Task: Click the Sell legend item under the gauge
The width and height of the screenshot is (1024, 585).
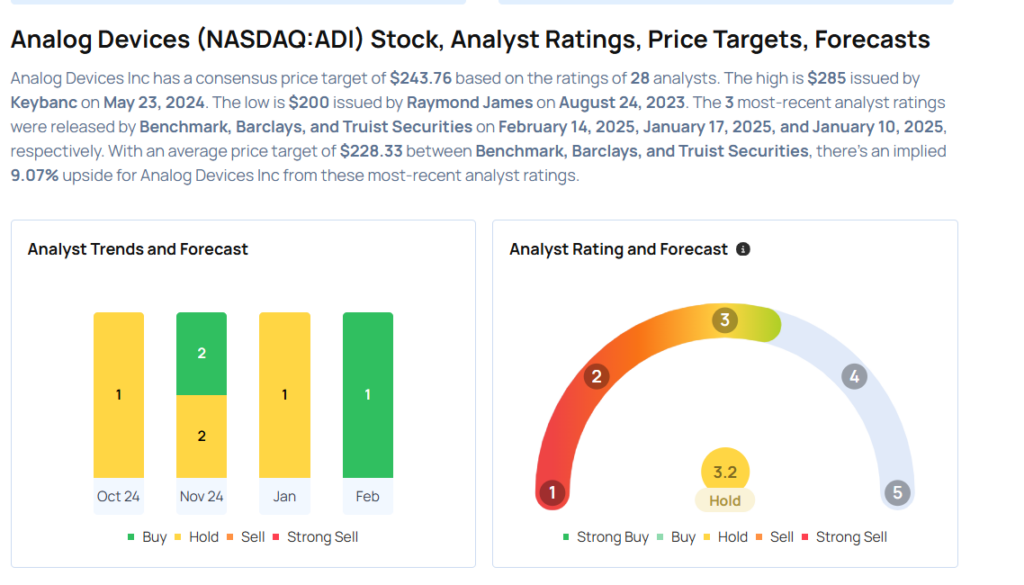Action: (773, 537)
